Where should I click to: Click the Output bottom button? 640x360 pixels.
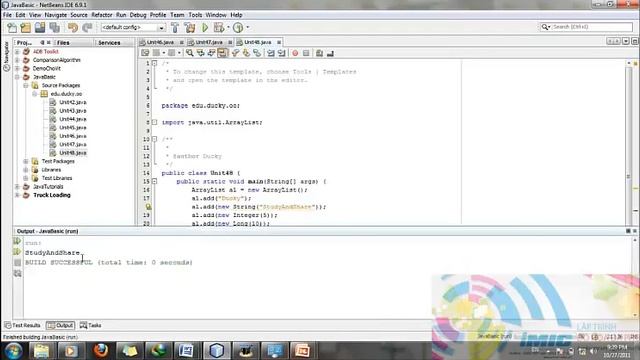(x=60, y=325)
